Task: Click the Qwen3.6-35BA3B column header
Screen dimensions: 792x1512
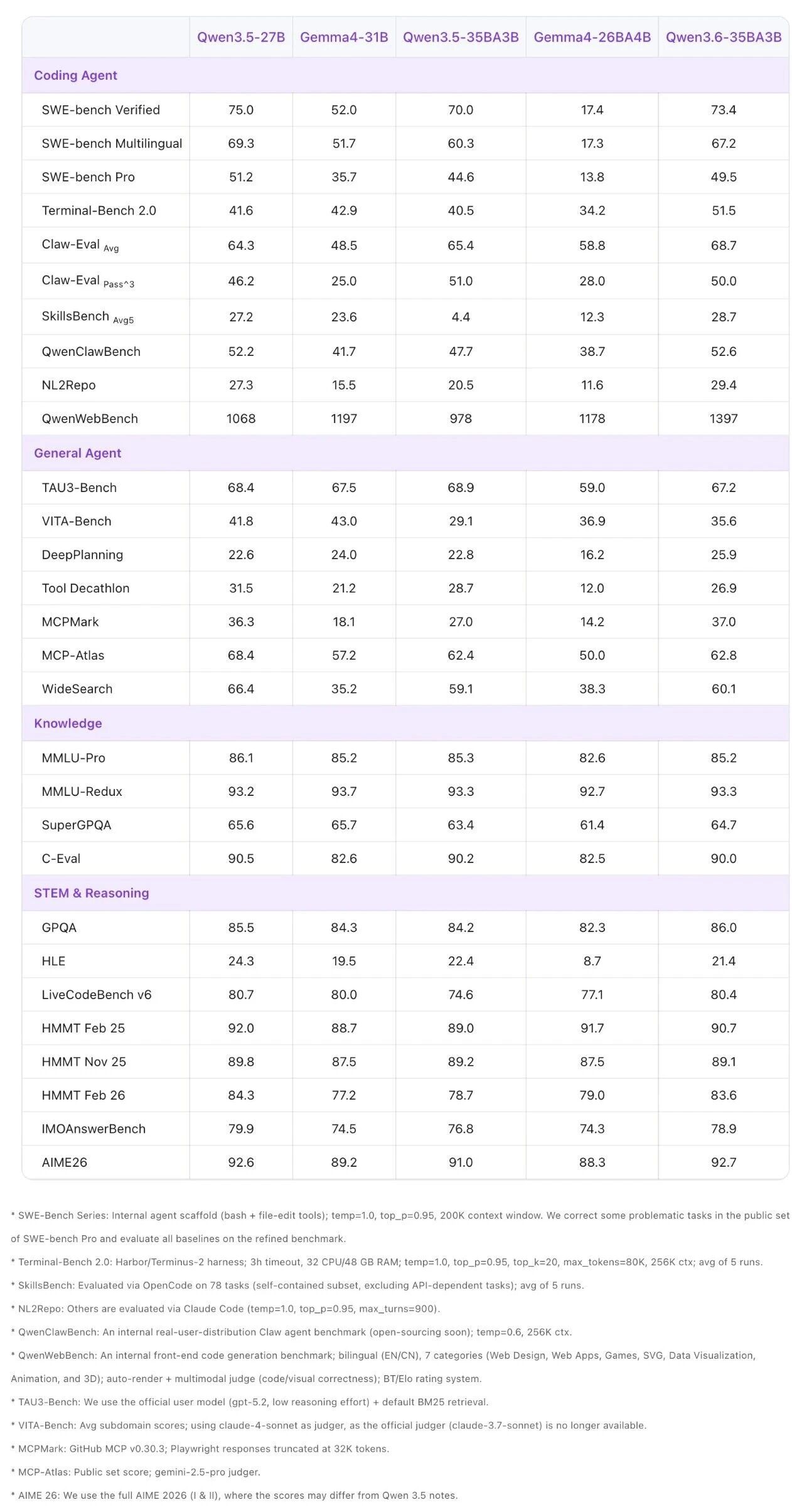Action: click(x=723, y=37)
